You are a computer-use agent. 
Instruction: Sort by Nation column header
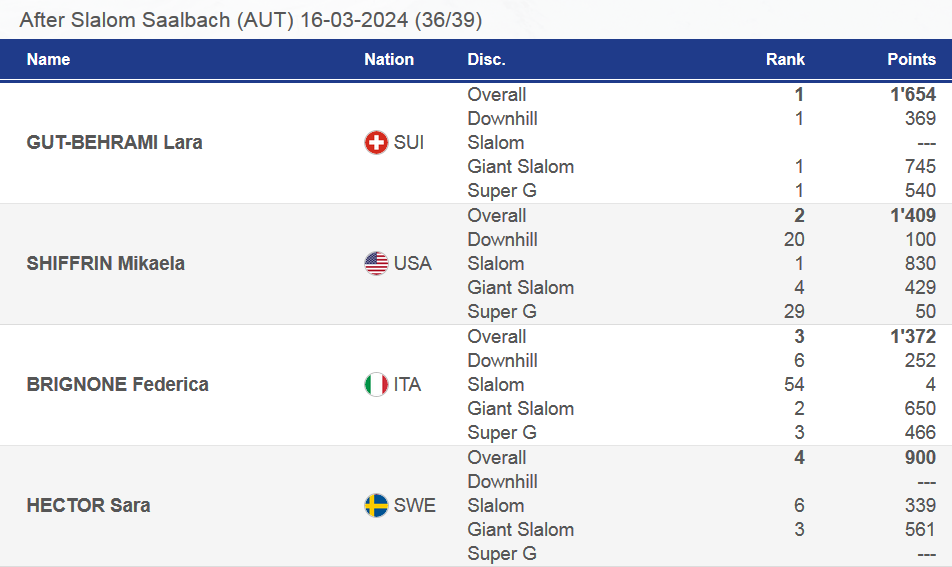(389, 60)
